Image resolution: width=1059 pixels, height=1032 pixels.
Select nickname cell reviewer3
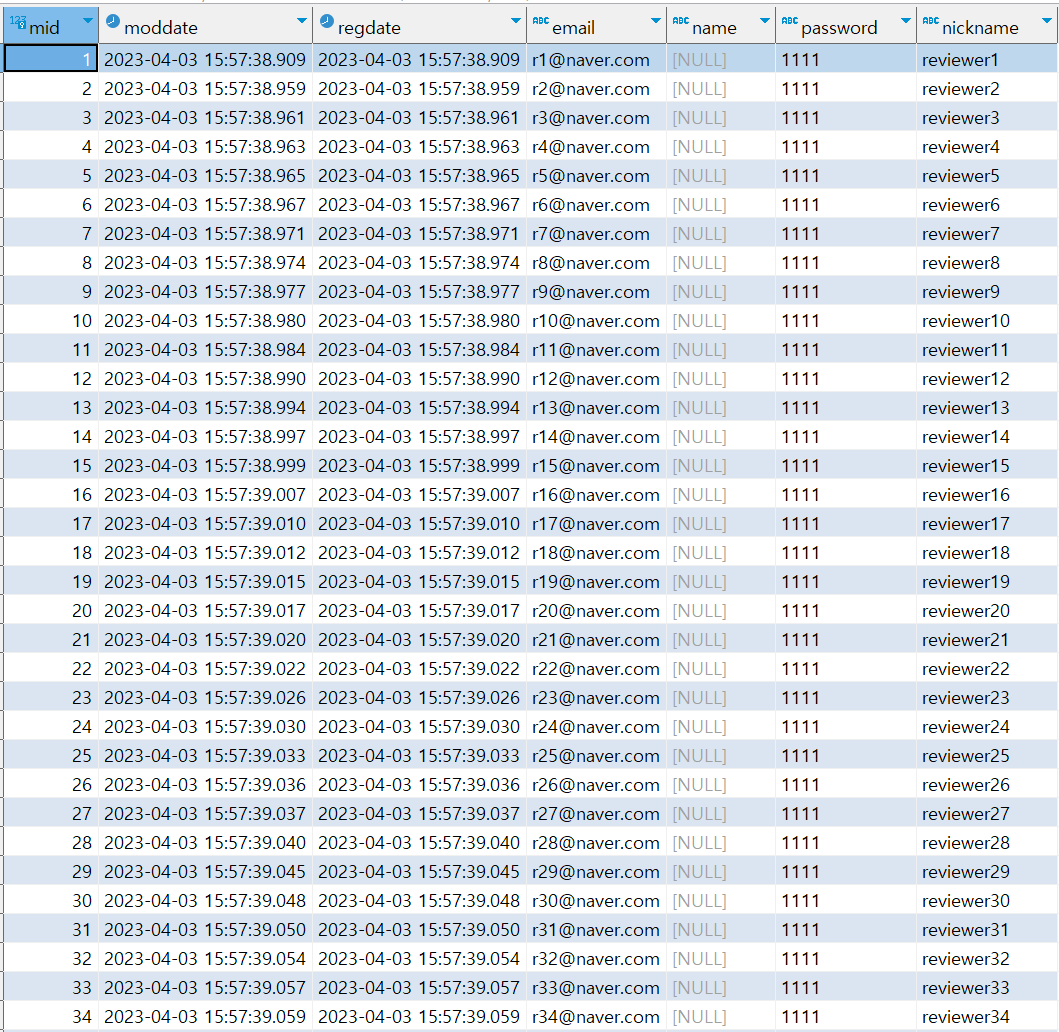(x=987, y=118)
